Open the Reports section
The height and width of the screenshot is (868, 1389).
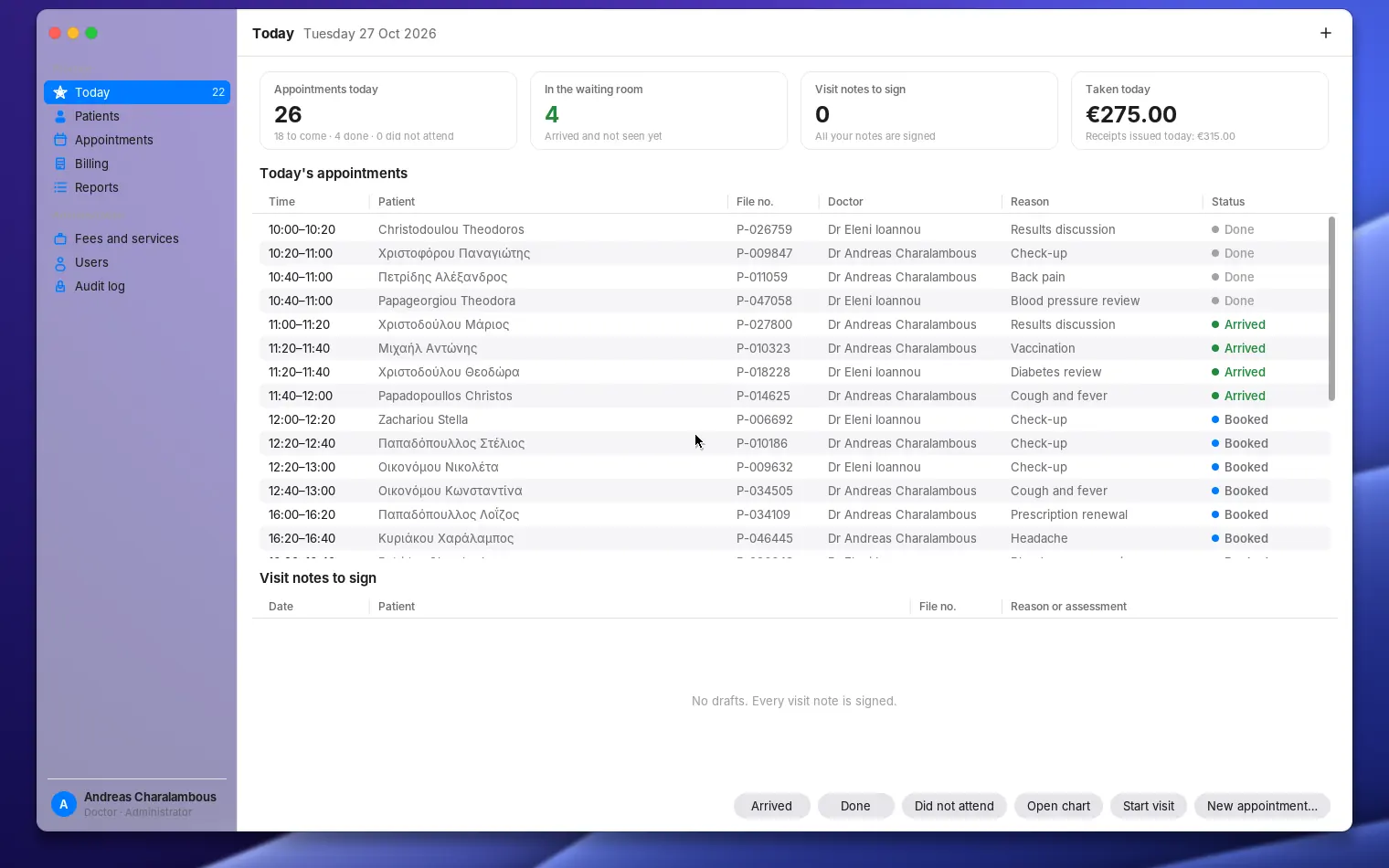point(137,187)
